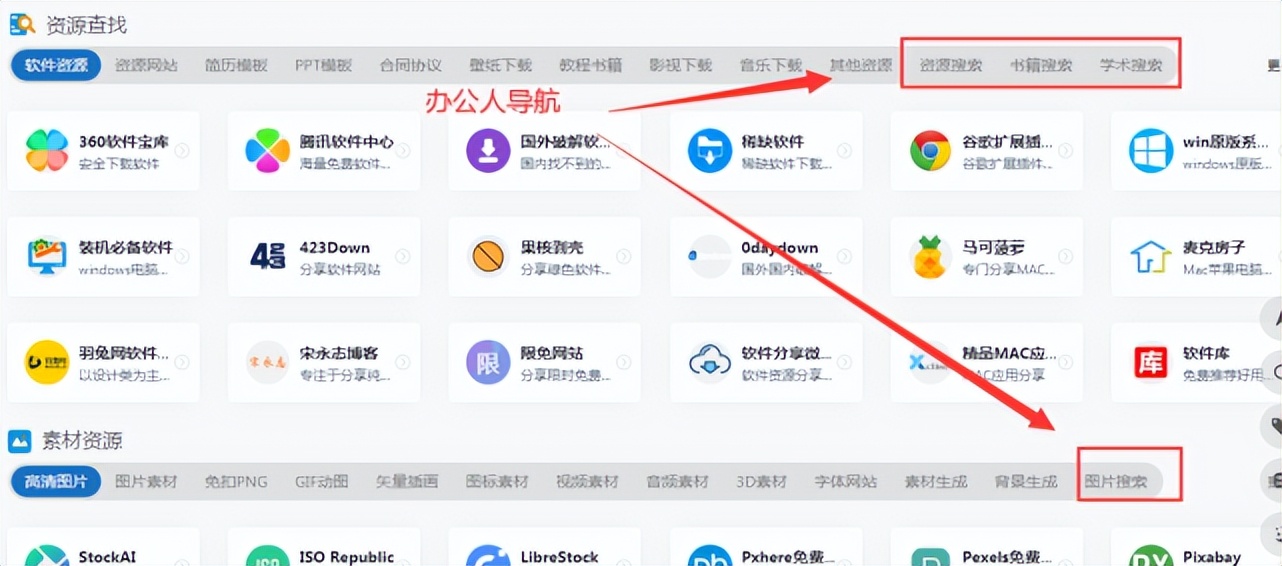Click the yellow 羽兔网软件 logo
The image size is (1282, 566).
tap(46, 362)
